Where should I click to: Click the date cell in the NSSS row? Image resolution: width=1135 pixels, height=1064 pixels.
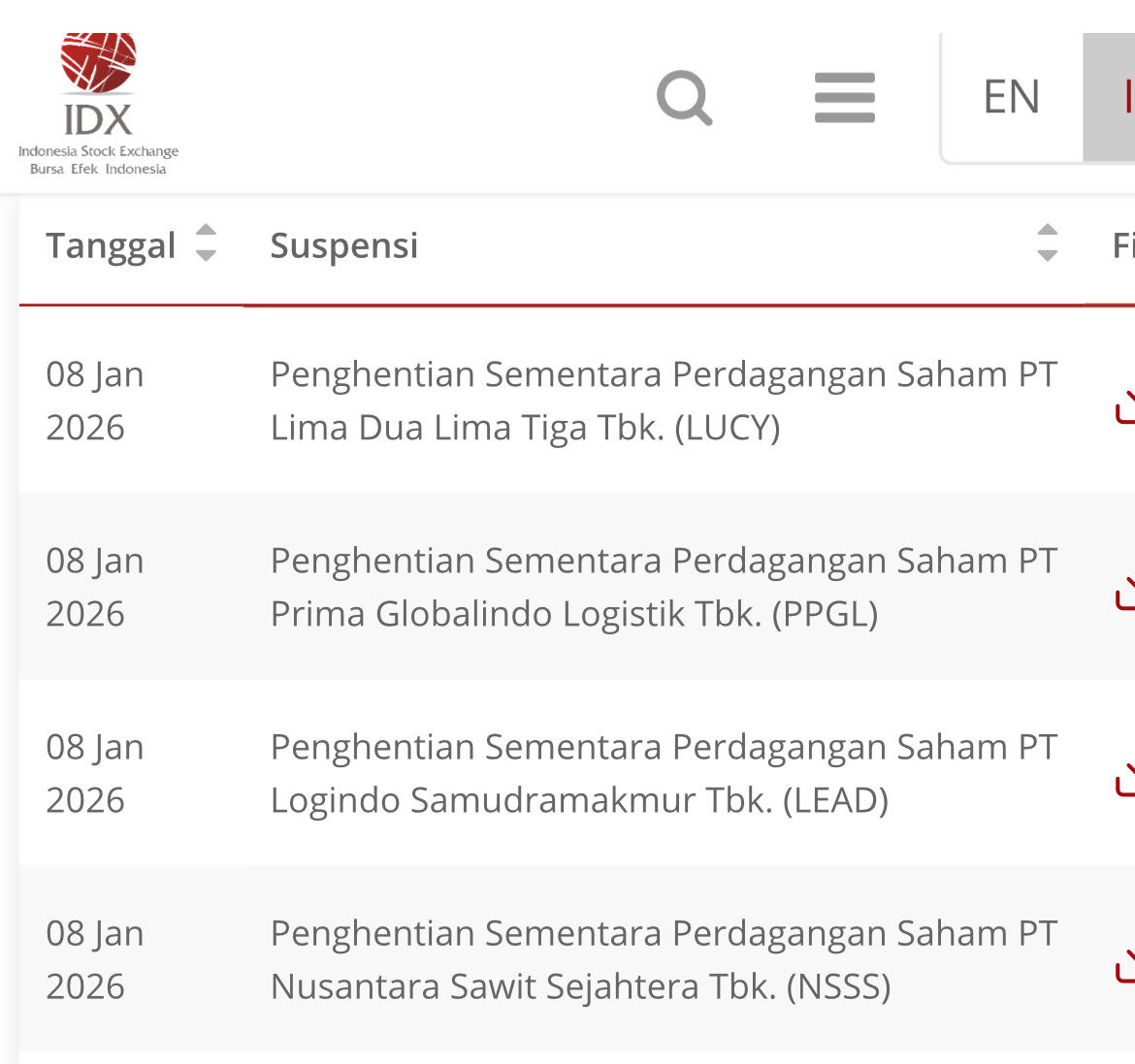(x=95, y=959)
